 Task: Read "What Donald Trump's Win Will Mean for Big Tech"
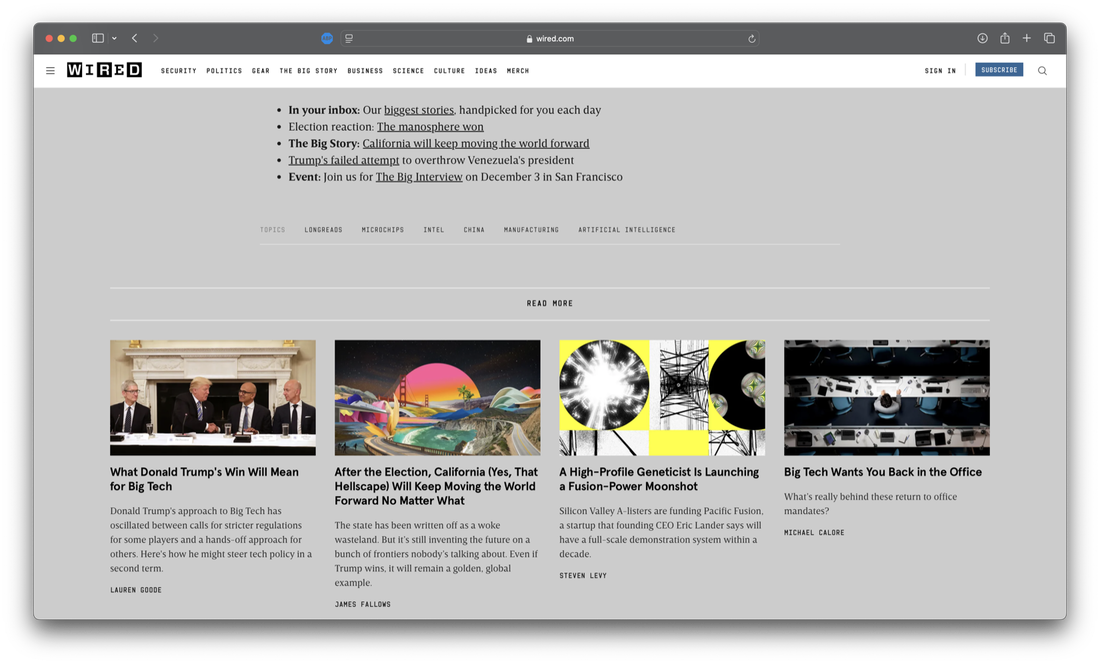tap(204, 480)
